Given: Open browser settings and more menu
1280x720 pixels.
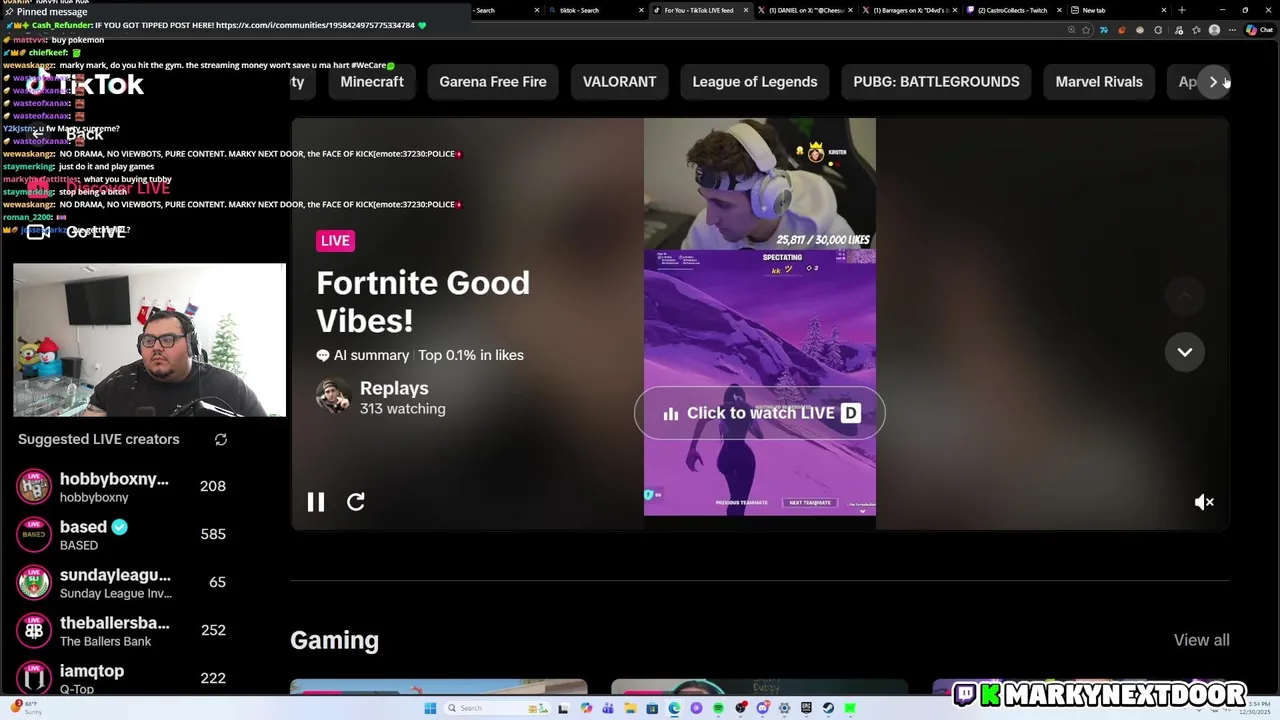Looking at the screenshot, I should pos(1232,30).
